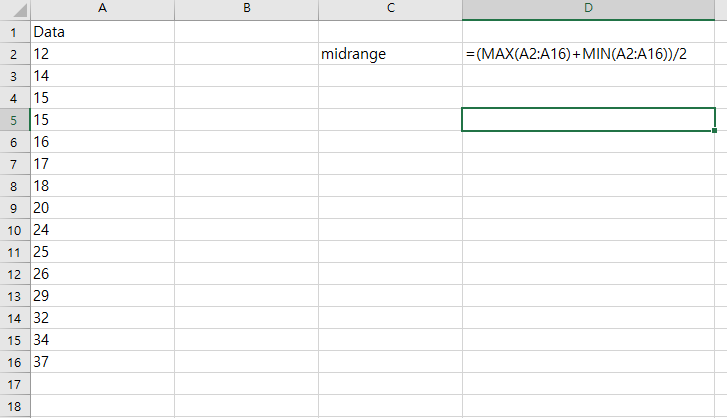
Task: Select column D header
Action: click(588, 10)
